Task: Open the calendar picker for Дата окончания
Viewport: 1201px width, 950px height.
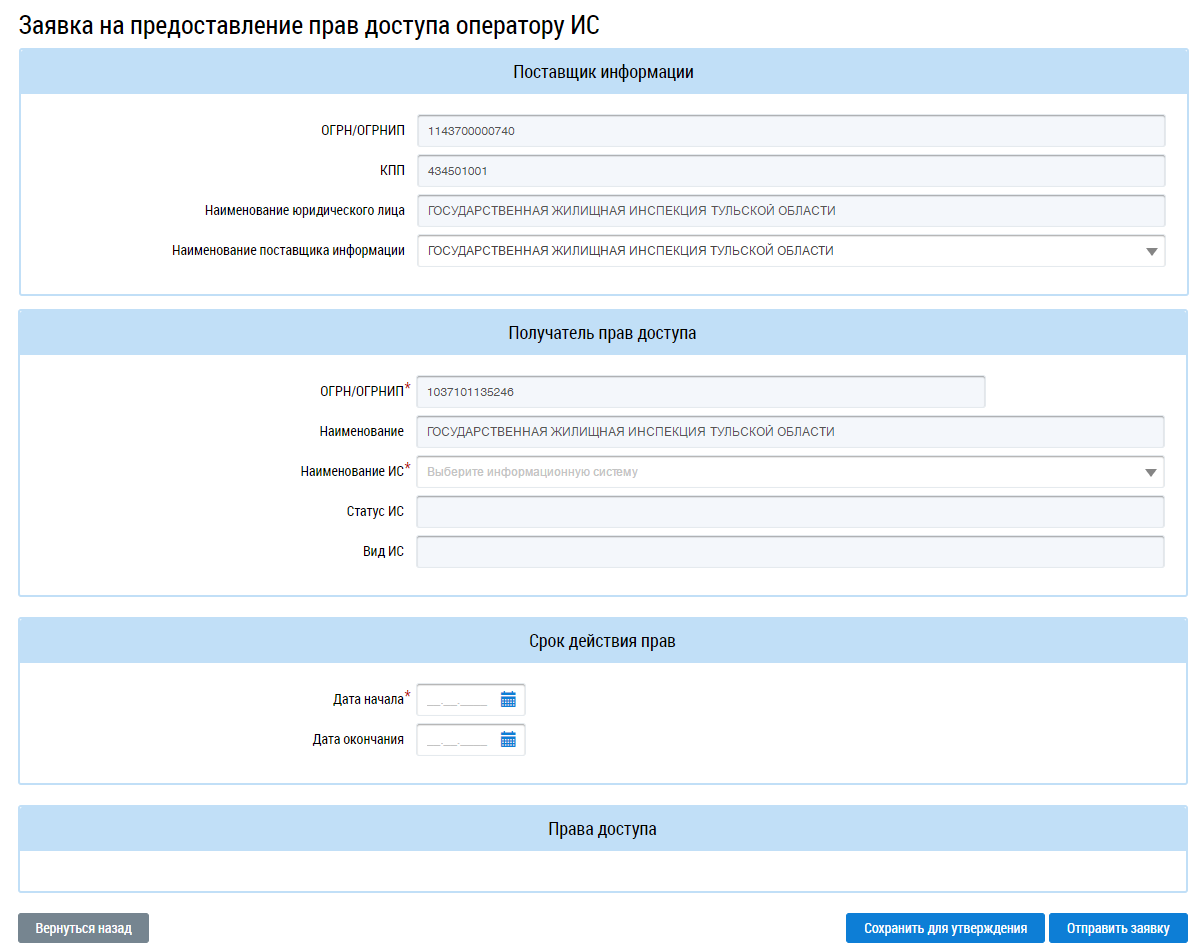Action: pyautogui.click(x=508, y=740)
